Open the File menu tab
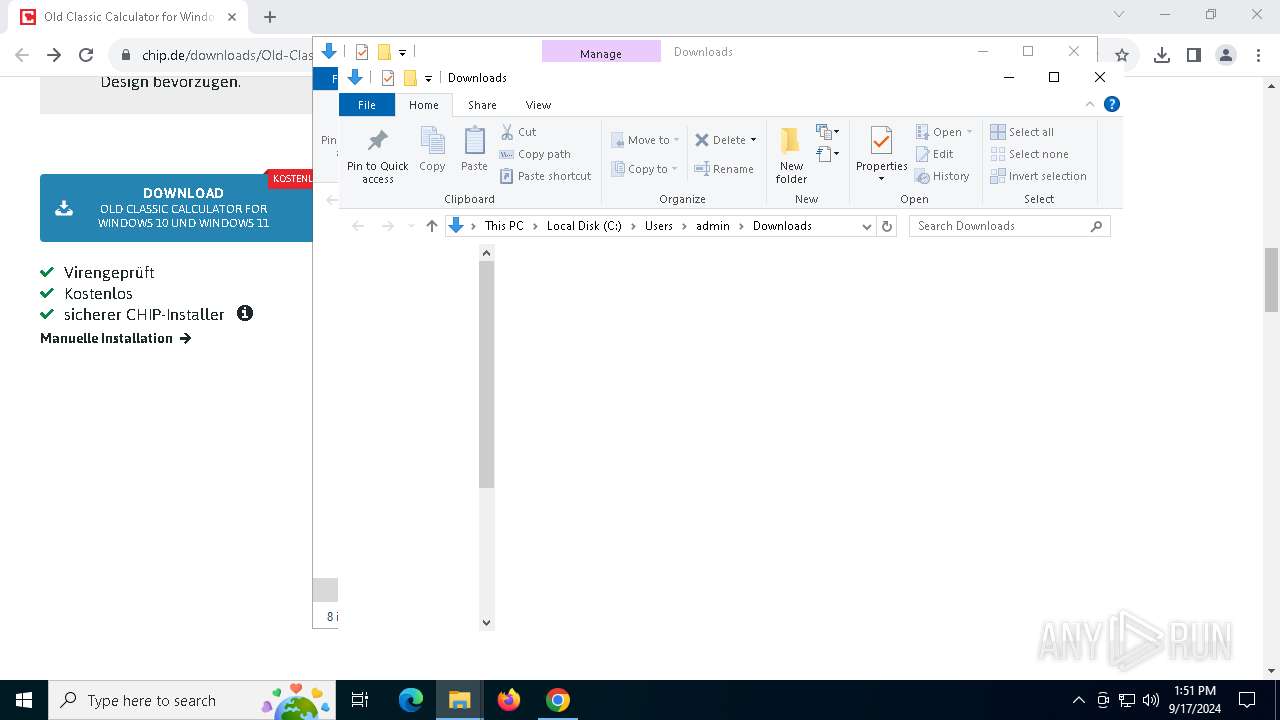Viewport: 1280px width, 720px height. tap(367, 105)
